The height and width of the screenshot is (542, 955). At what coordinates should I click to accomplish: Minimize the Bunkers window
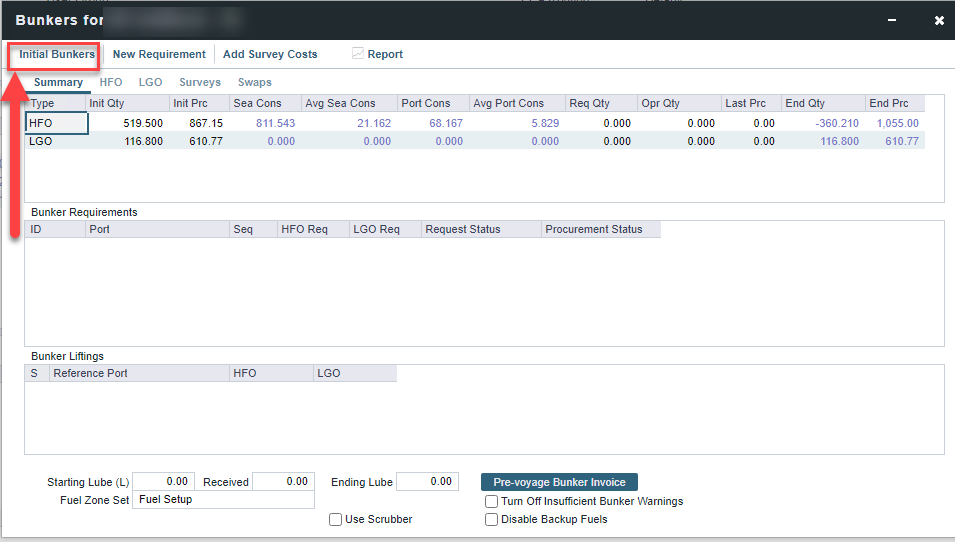891,20
